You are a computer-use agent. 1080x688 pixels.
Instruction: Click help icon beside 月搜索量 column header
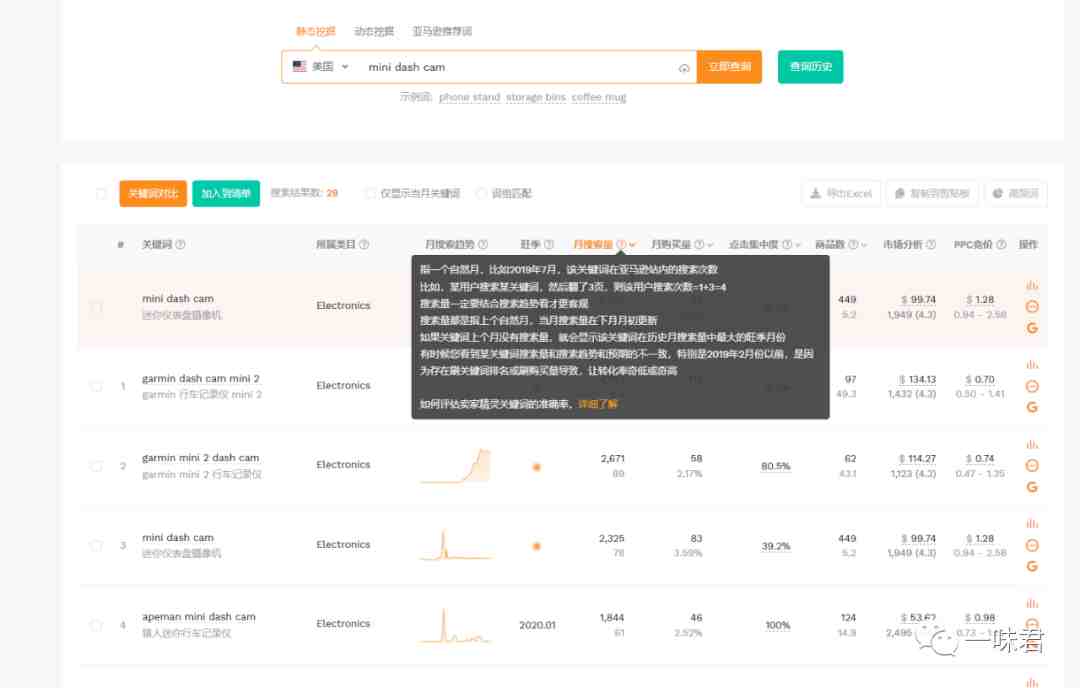click(621, 244)
